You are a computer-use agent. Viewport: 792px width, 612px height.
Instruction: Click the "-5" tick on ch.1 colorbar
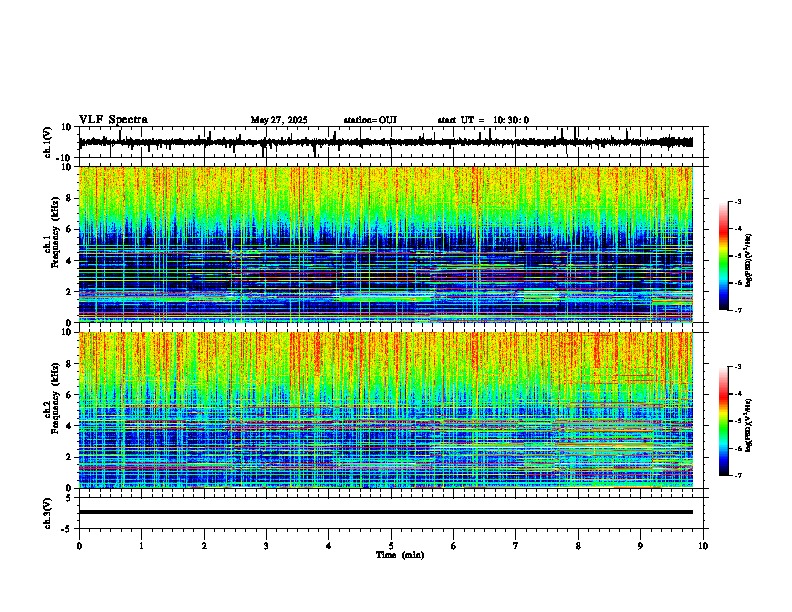coord(738,256)
